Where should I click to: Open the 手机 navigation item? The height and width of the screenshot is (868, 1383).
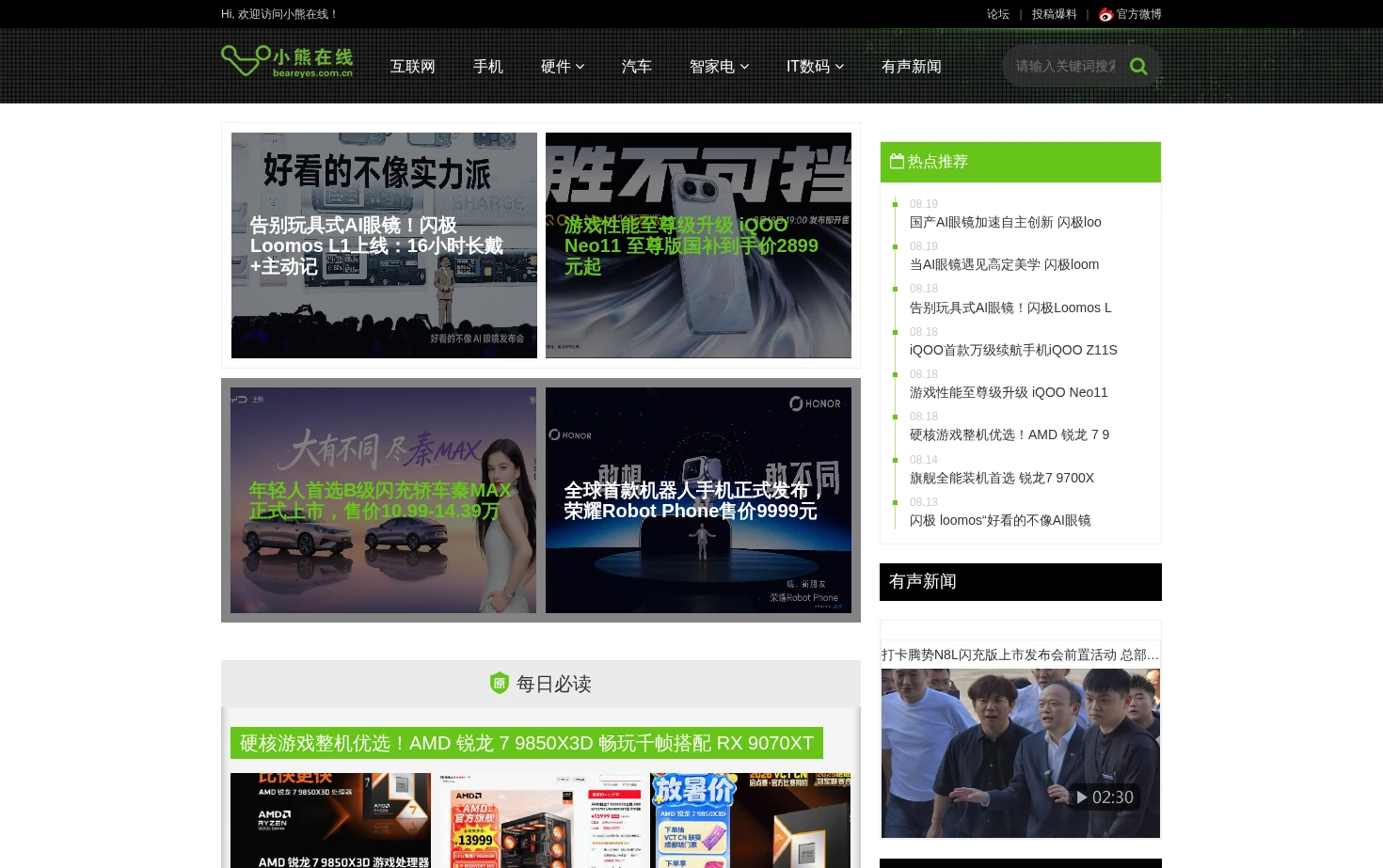487,66
